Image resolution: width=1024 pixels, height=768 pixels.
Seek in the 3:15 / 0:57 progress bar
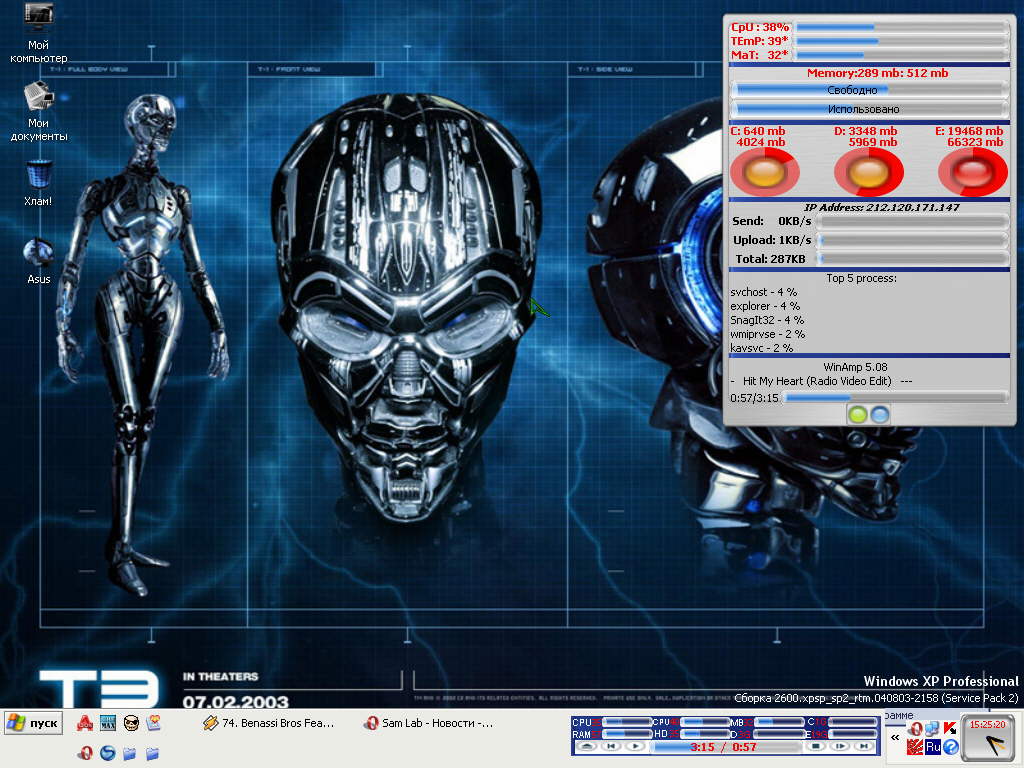point(726,746)
